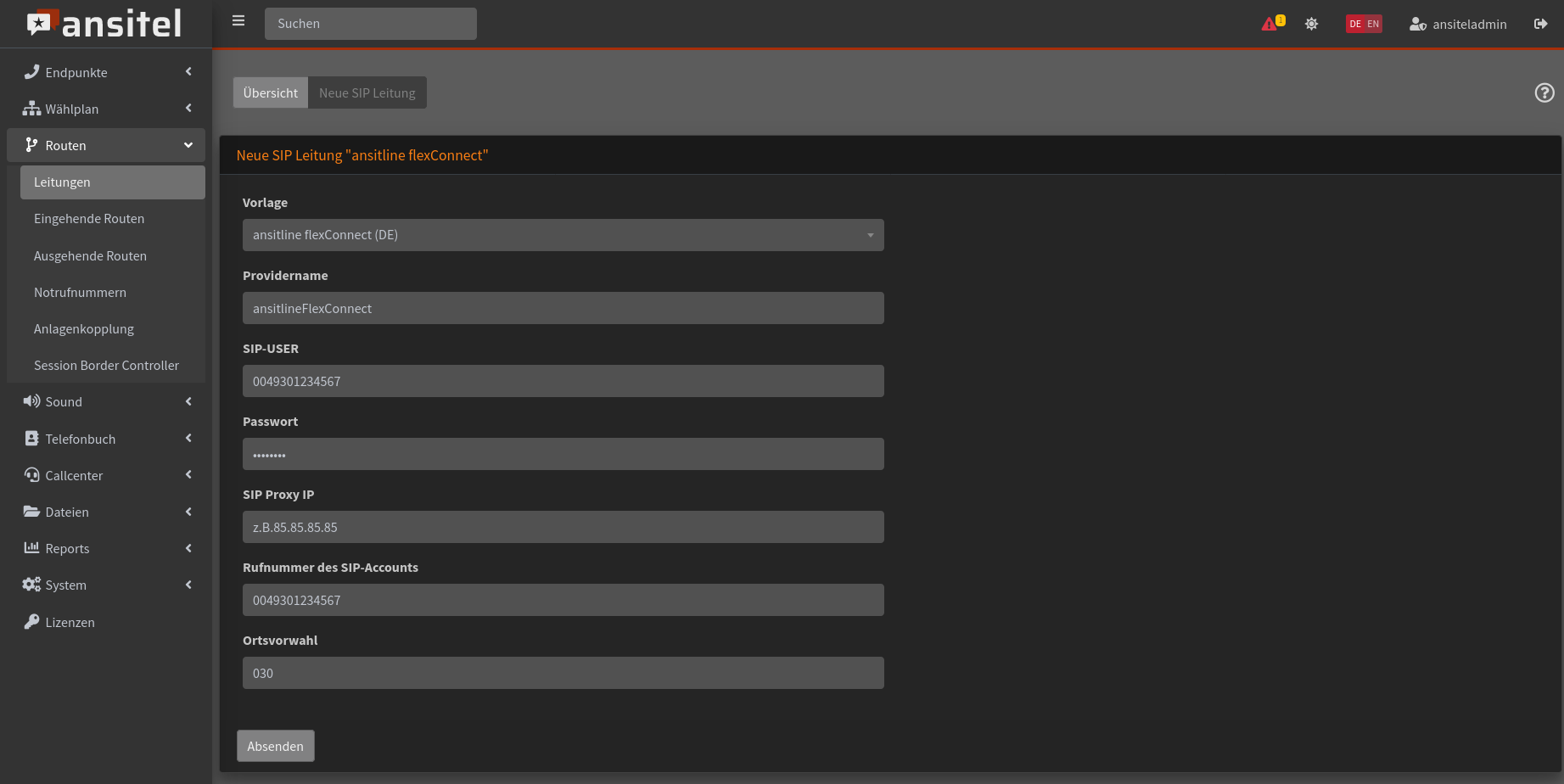1564x784 pixels.
Task: Expand the Callcenter sidebar menu
Action: 106,475
